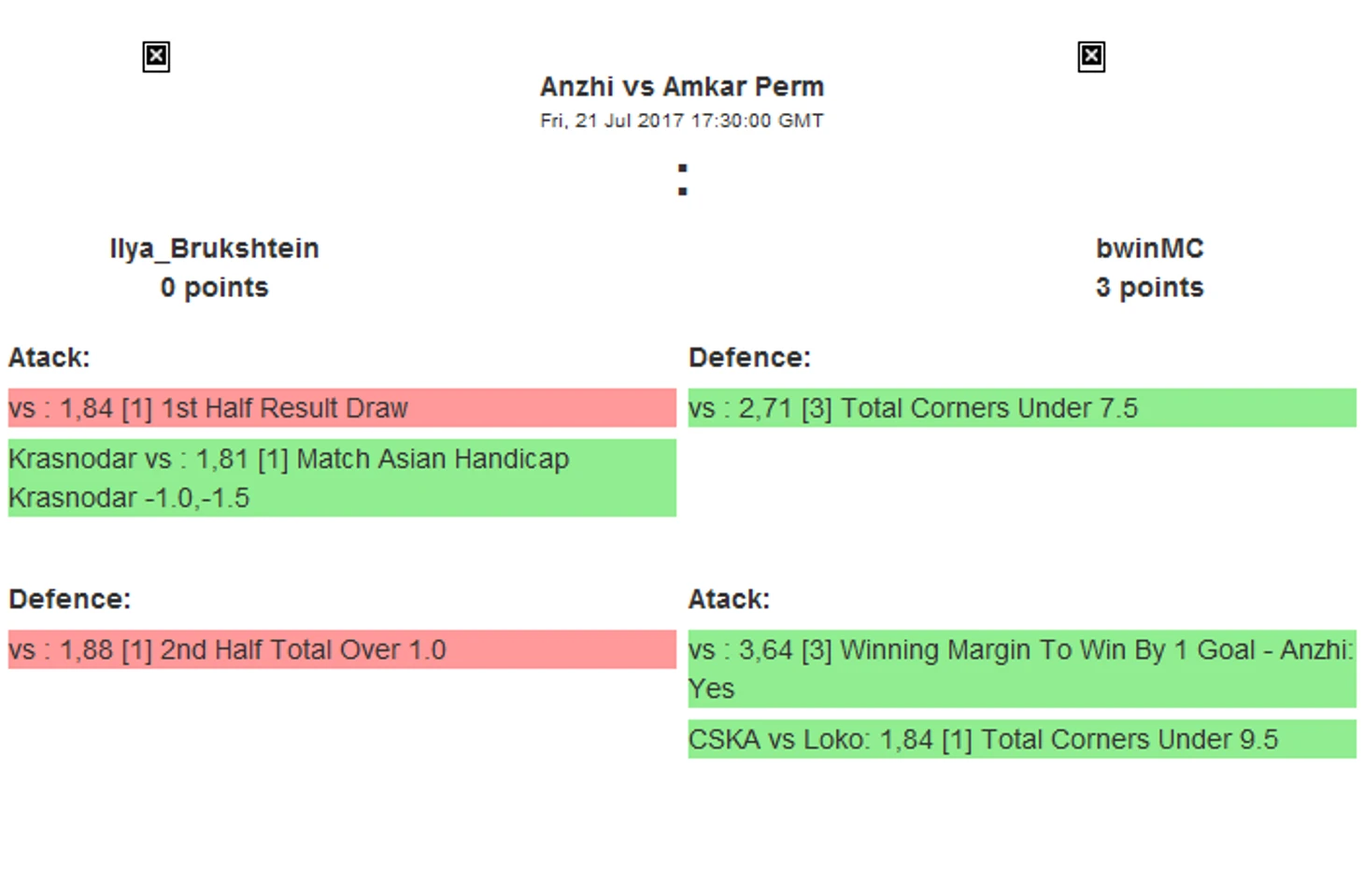The width and height of the screenshot is (1364, 896).
Task: Click the 3 points score label
Action: click(1149, 288)
